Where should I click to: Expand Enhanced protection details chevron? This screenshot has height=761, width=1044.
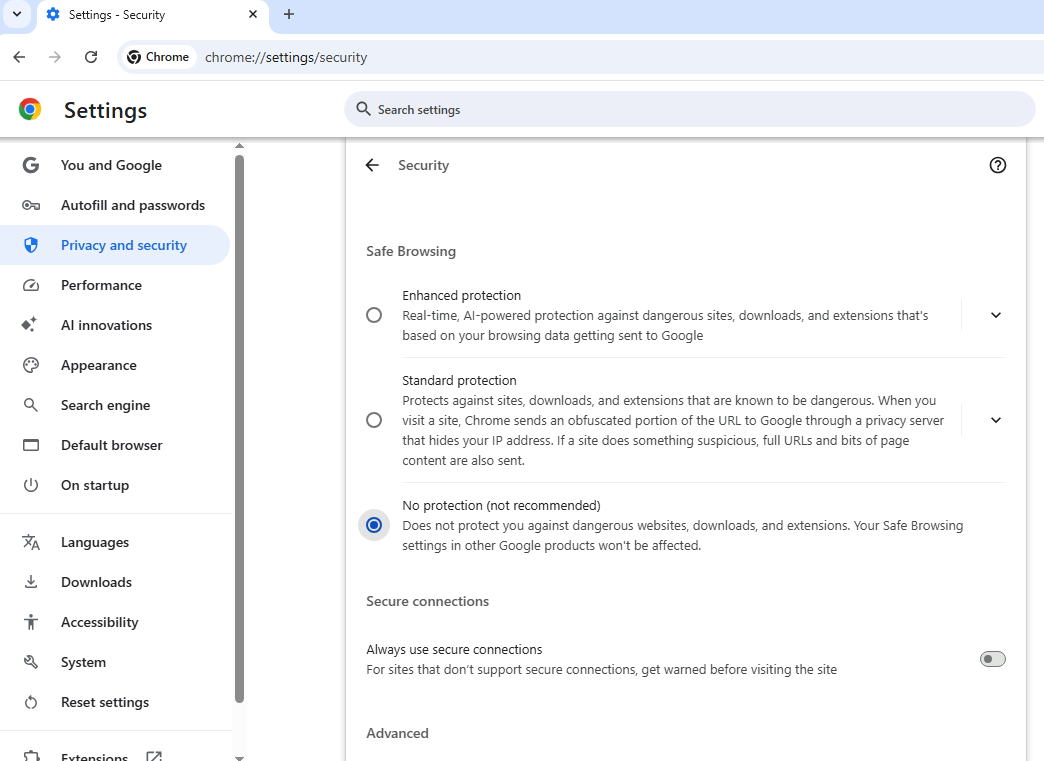click(995, 315)
